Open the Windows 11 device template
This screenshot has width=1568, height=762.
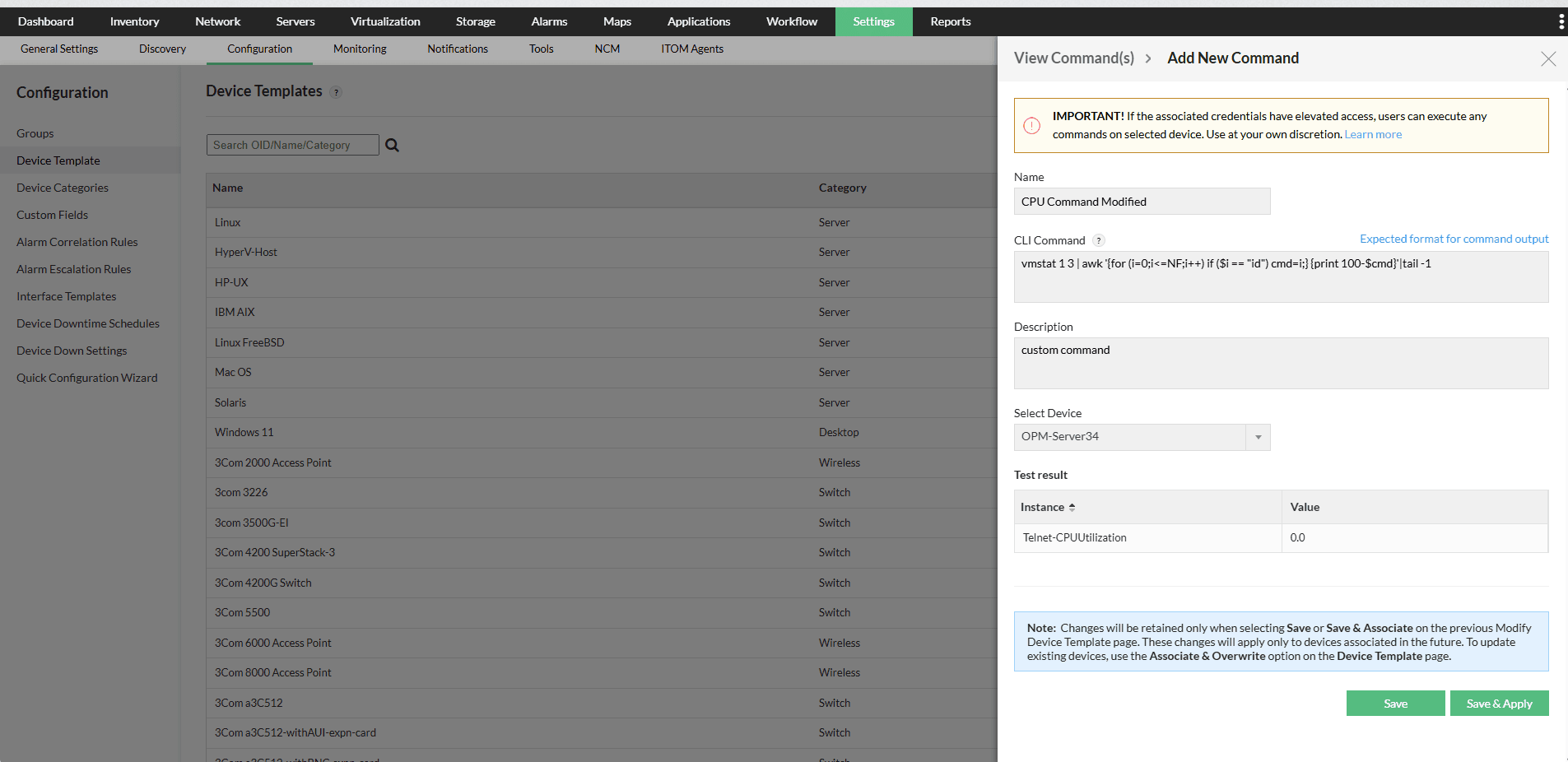point(244,432)
